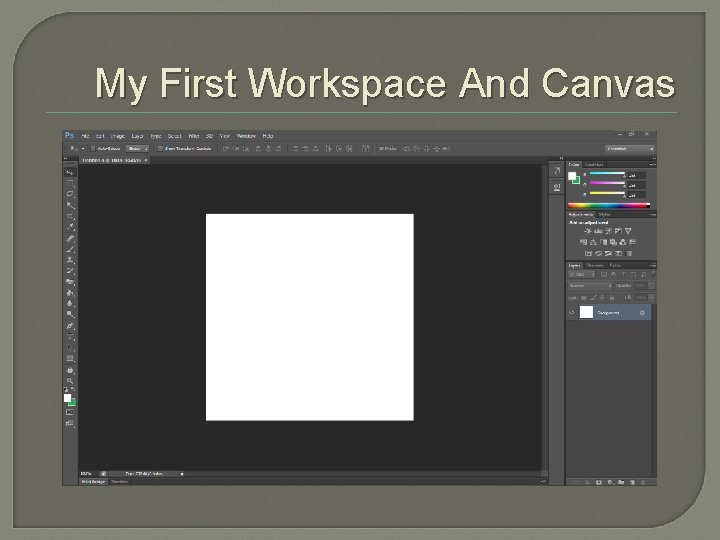Select the Eraser tool
The height and width of the screenshot is (540, 720).
70,282
